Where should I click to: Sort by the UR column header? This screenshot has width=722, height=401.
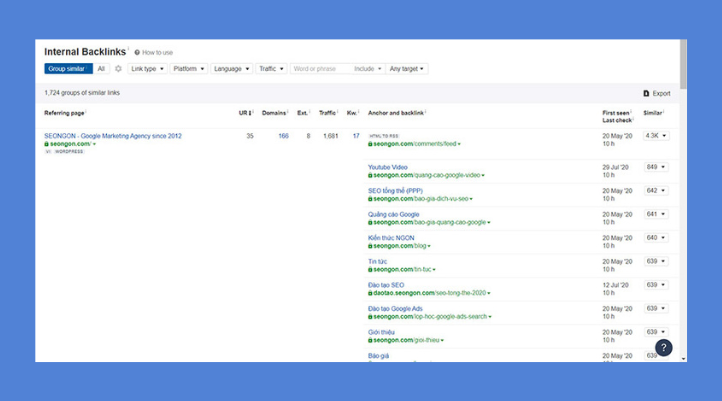(246, 113)
